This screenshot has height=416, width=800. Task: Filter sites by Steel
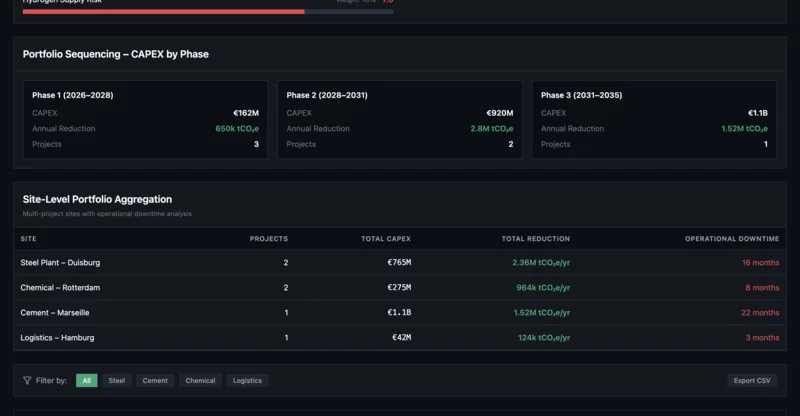pyautogui.click(x=117, y=381)
